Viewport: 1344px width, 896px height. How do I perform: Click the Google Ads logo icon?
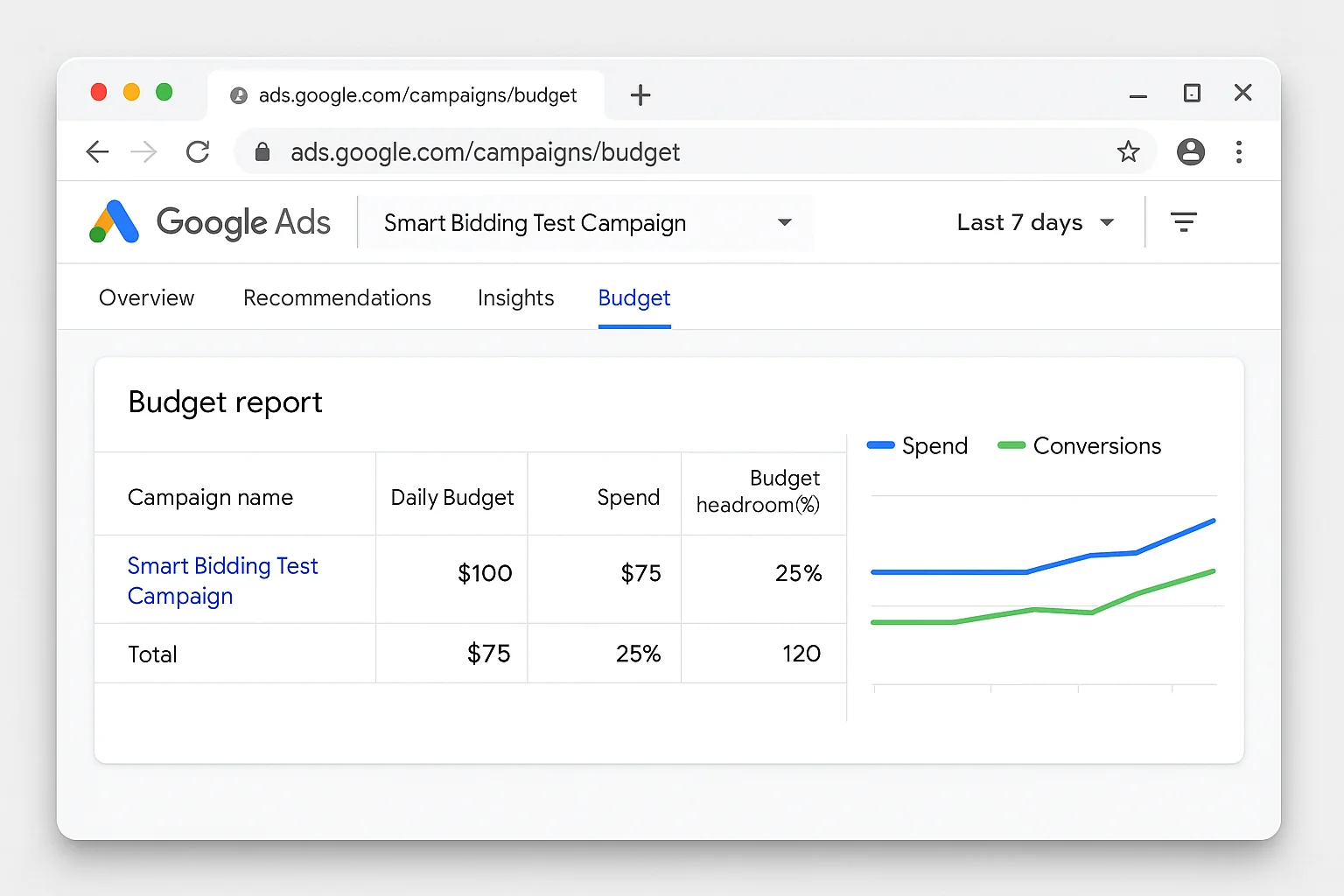[x=112, y=222]
